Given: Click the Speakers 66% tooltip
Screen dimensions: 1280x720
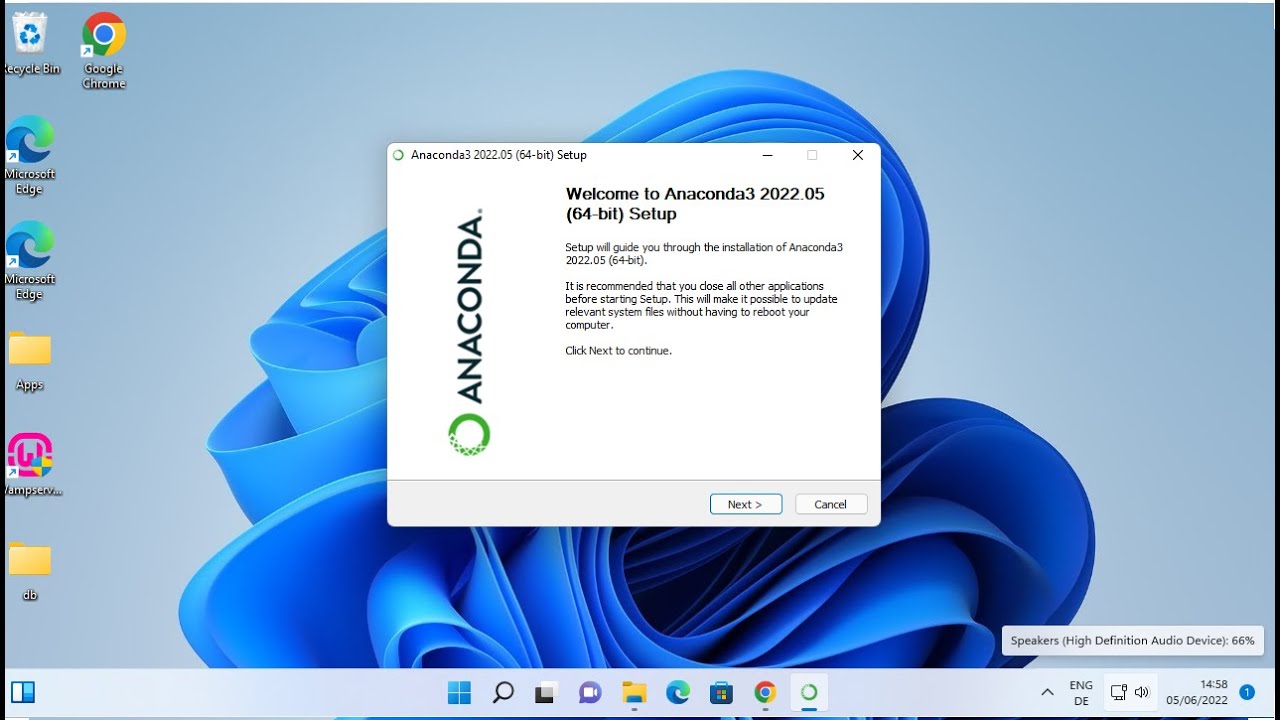Looking at the screenshot, I should (x=1132, y=641).
